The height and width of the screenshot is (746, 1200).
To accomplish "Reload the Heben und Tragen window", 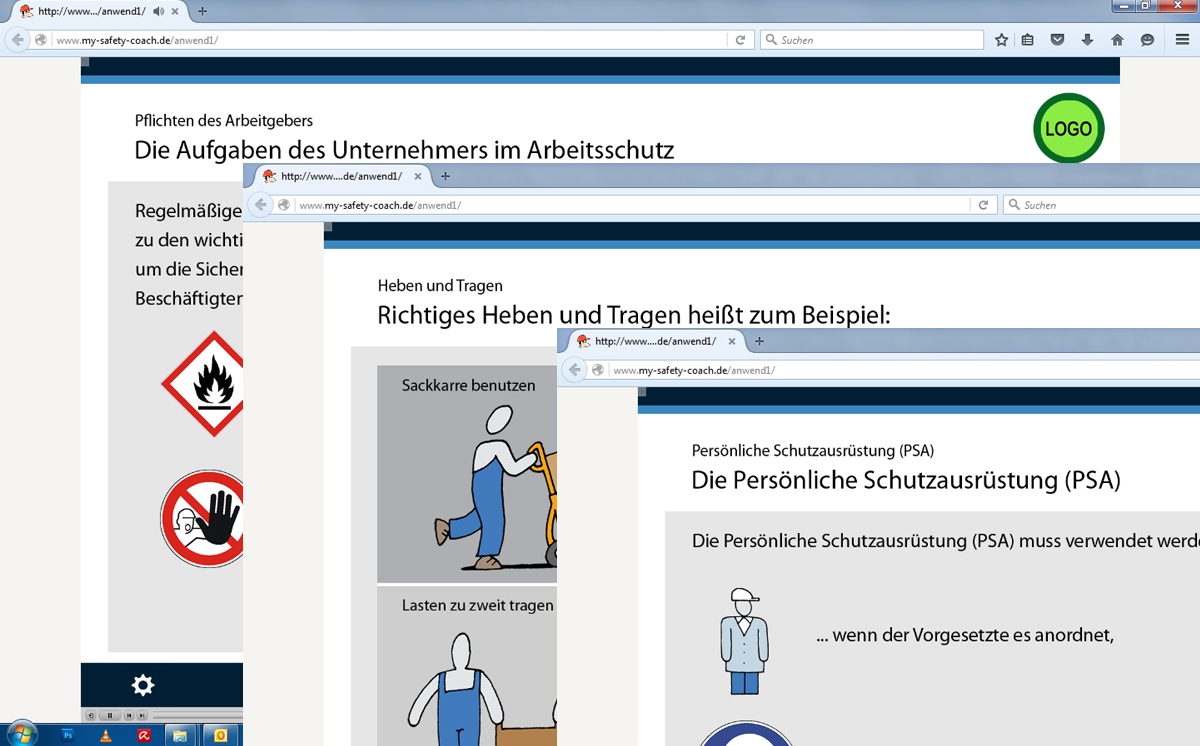I will tap(983, 205).
